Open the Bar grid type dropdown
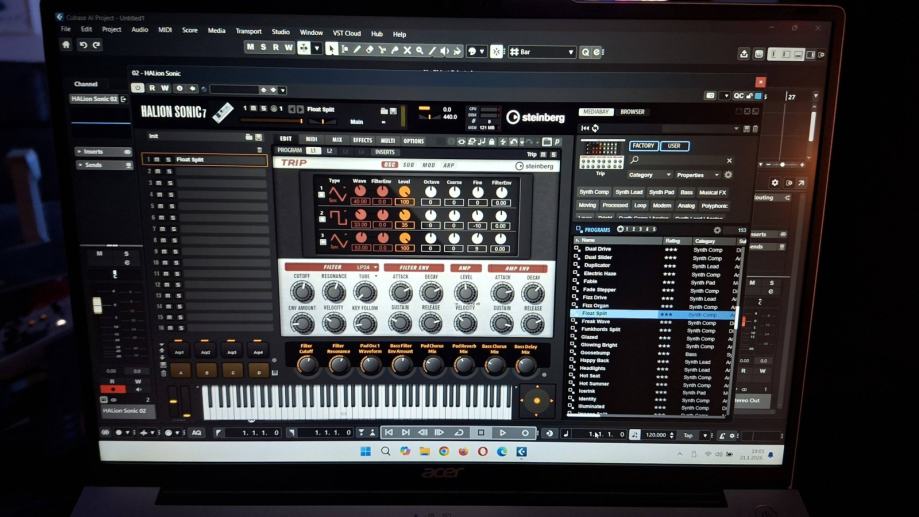 point(542,52)
